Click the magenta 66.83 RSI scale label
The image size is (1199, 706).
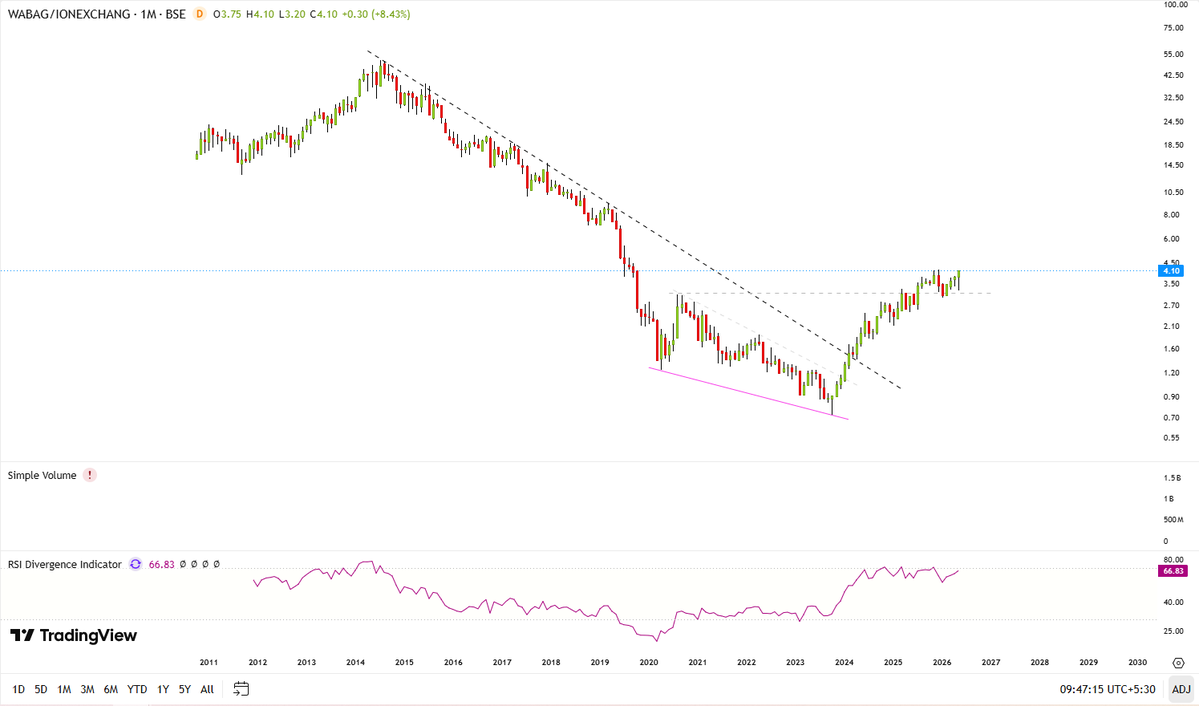pyautogui.click(x=1173, y=571)
